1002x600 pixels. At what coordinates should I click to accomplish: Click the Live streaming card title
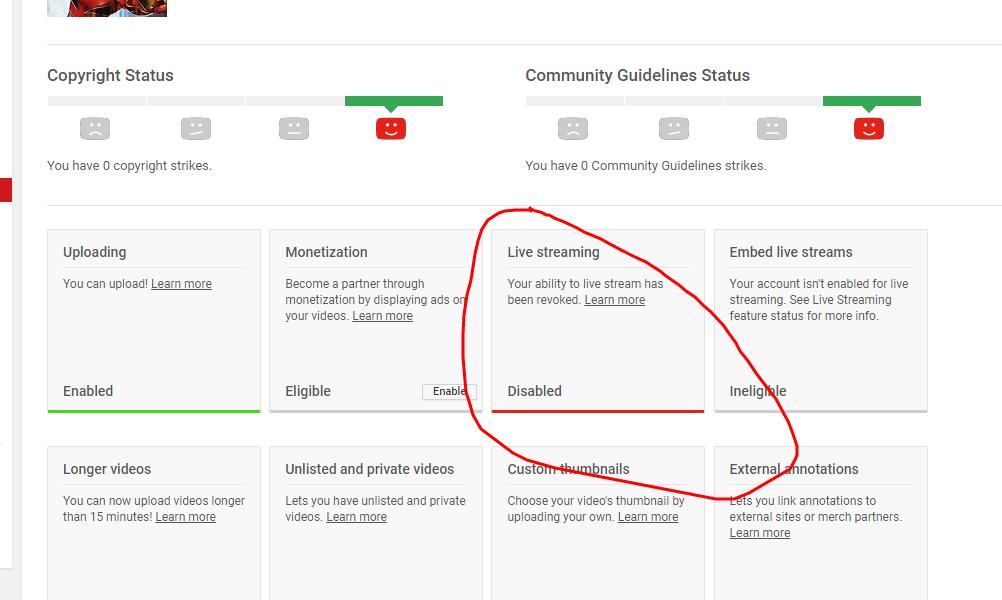click(553, 252)
